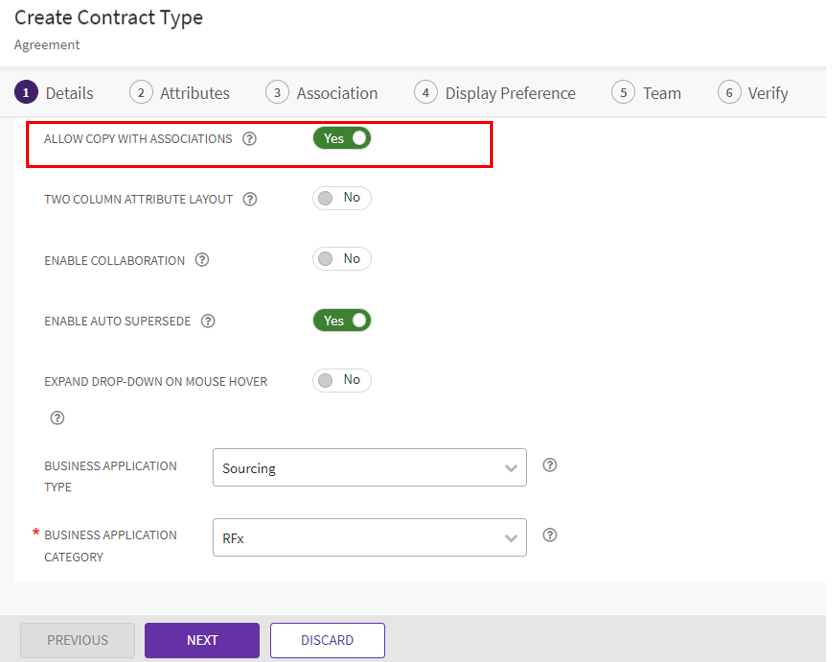Image resolution: width=833 pixels, height=662 pixels.
Task: Expand the Business Application Type dropdown showing Sourcing
Action: (369, 468)
